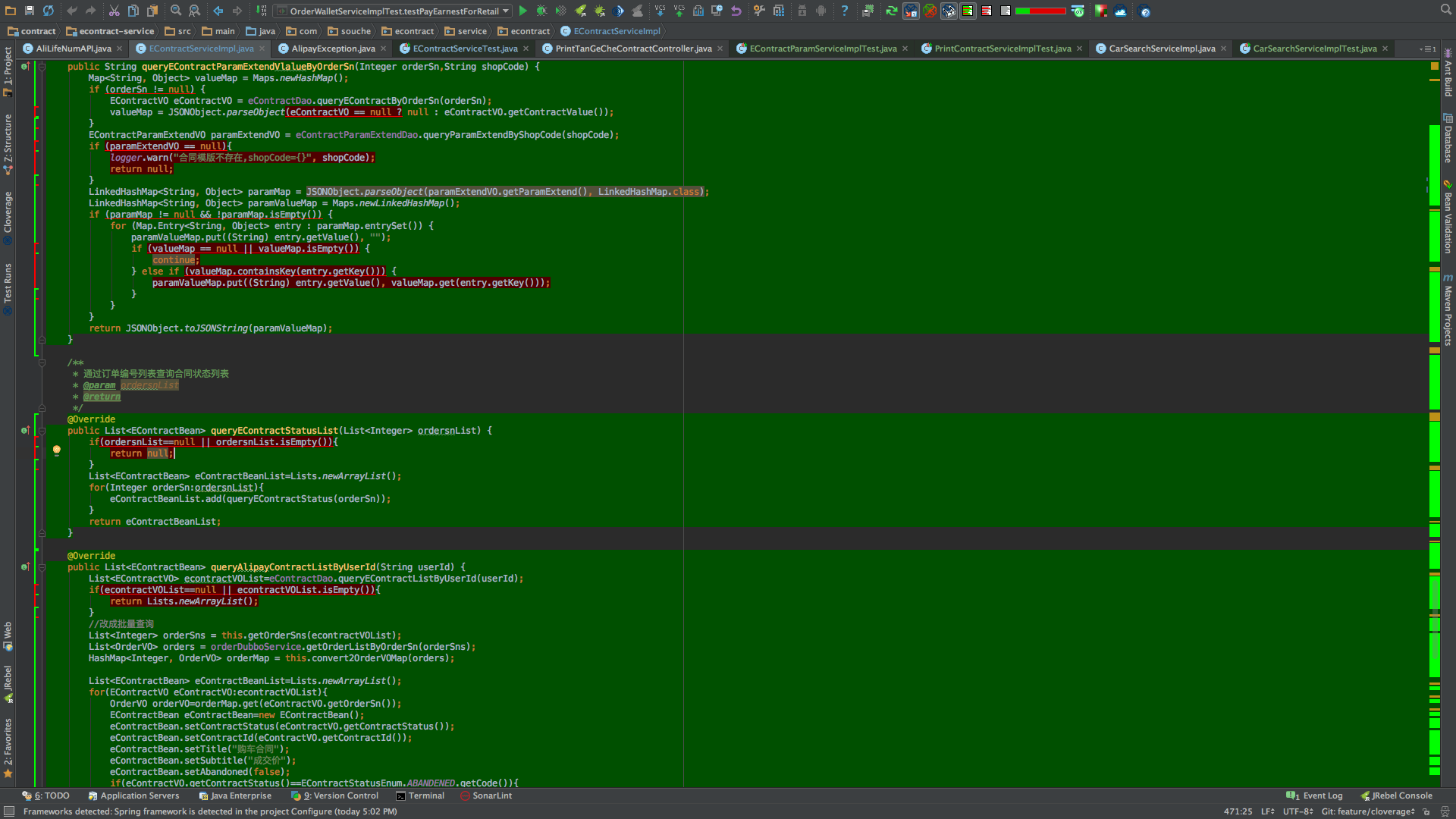Image resolution: width=1456 pixels, height=819 pixels.
Task: Switch to AlipayException.java tab
Action: tap(333, 49)
